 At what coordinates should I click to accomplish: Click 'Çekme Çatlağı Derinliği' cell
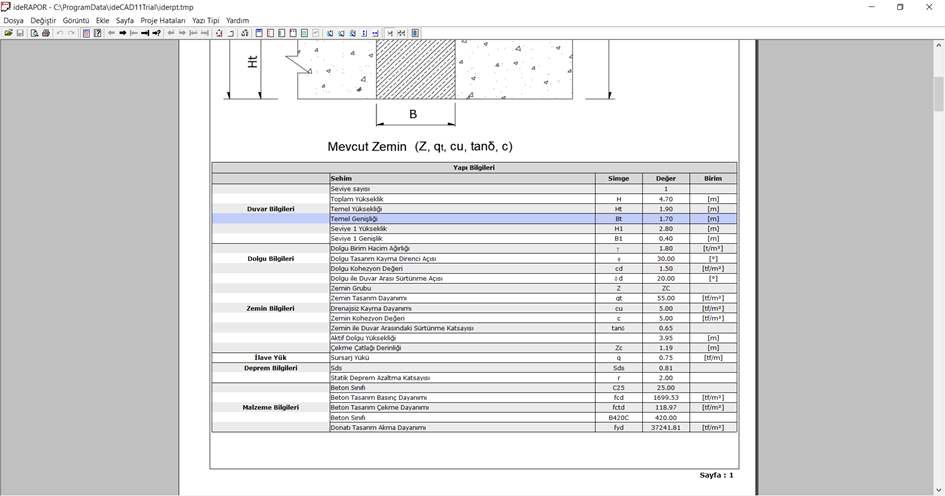(462, 348)
